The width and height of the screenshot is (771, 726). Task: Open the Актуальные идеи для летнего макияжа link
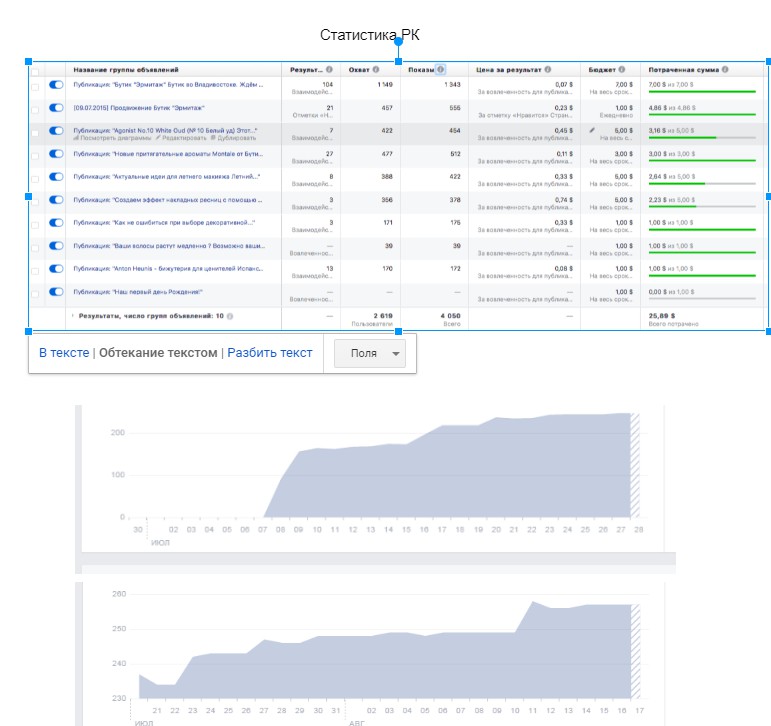(x=167, y=177)
